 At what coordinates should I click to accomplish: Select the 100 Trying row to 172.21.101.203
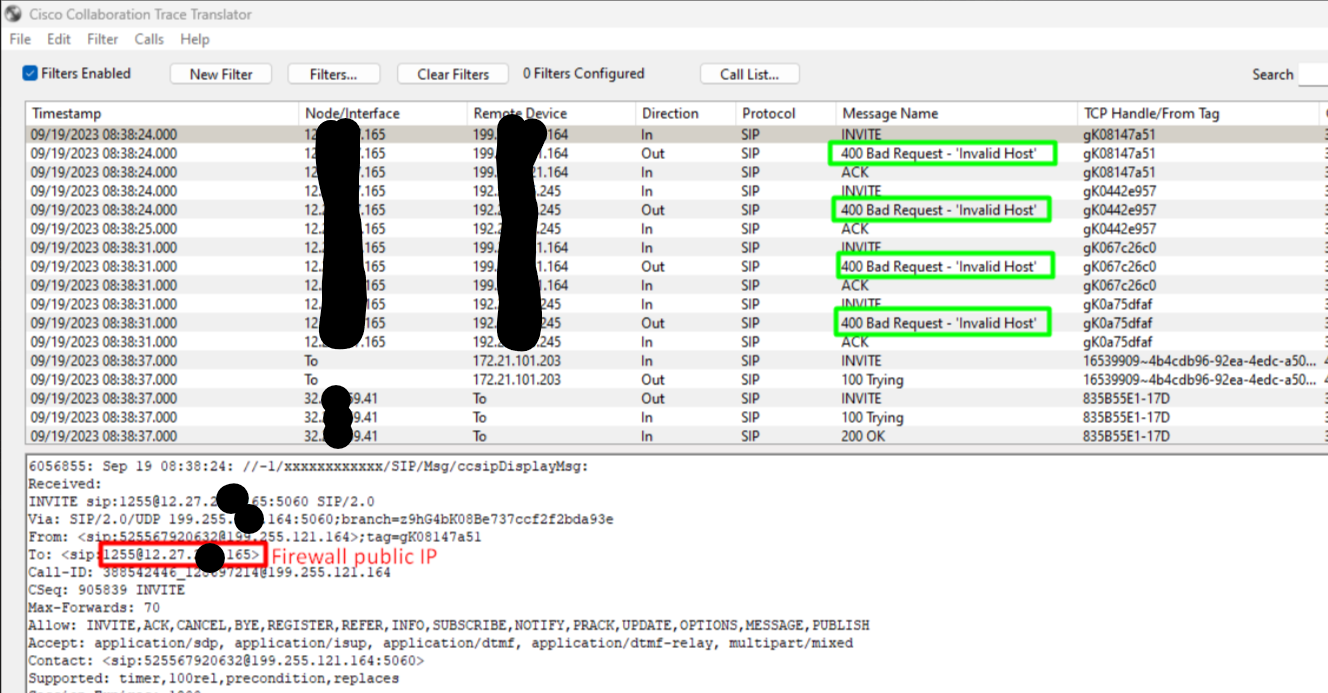[x=676, y=380]
